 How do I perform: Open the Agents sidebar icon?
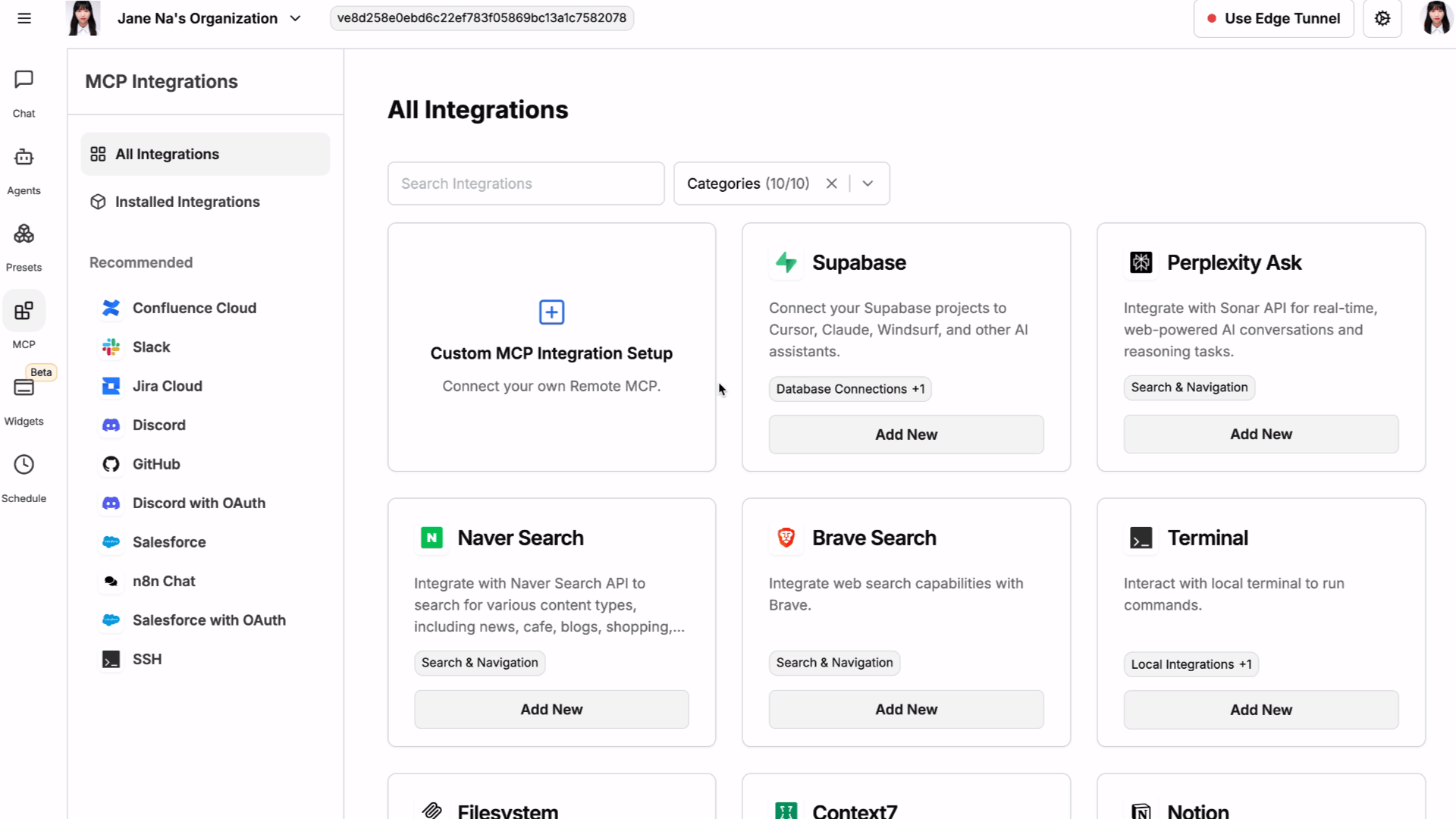tap(24, 157)
